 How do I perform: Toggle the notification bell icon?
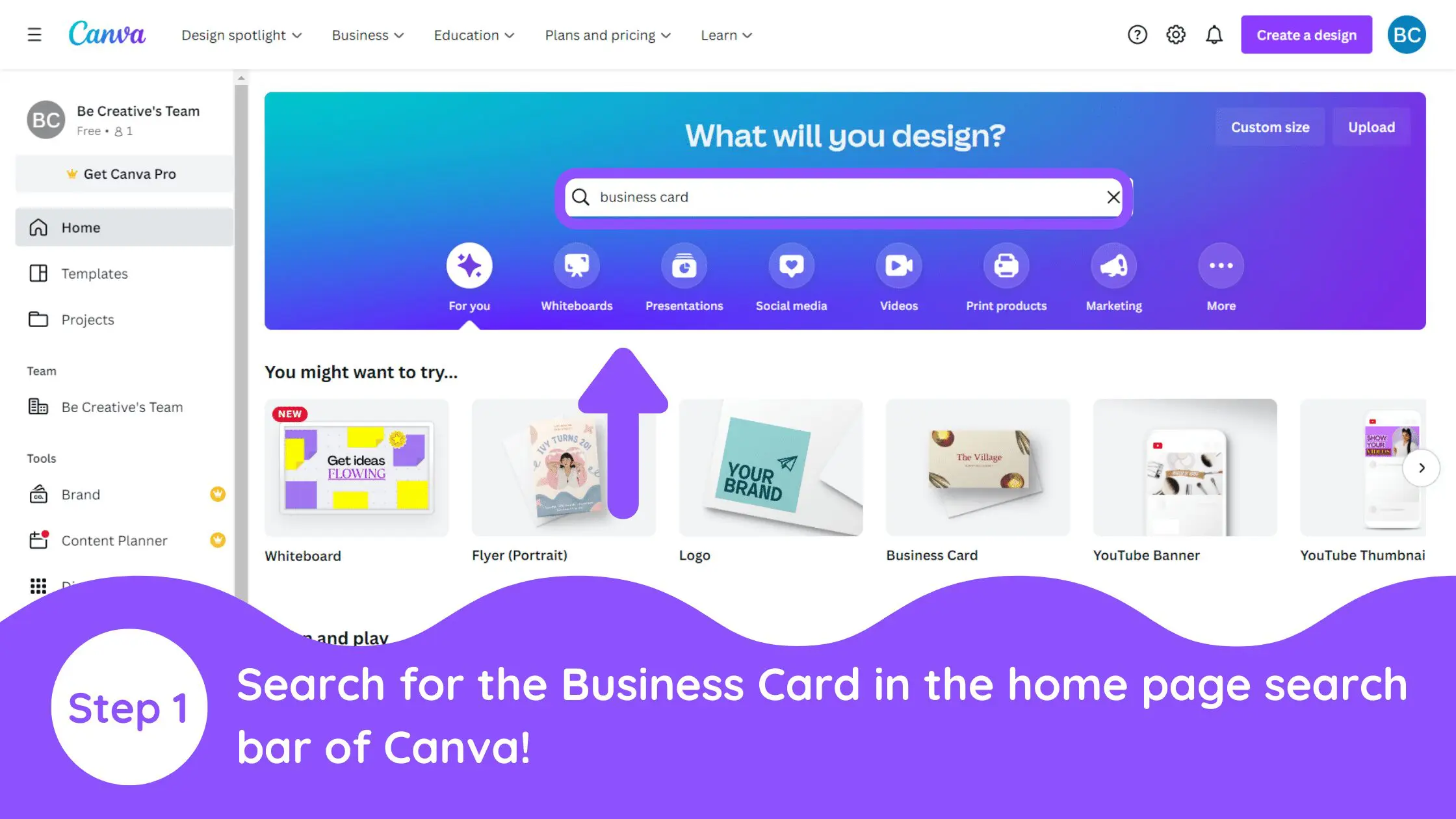(1214, 35)
